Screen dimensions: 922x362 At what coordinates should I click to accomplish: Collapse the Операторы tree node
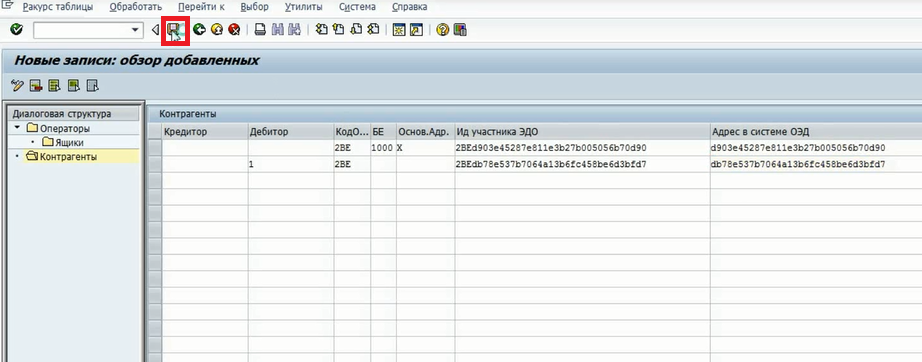point(17,128)
